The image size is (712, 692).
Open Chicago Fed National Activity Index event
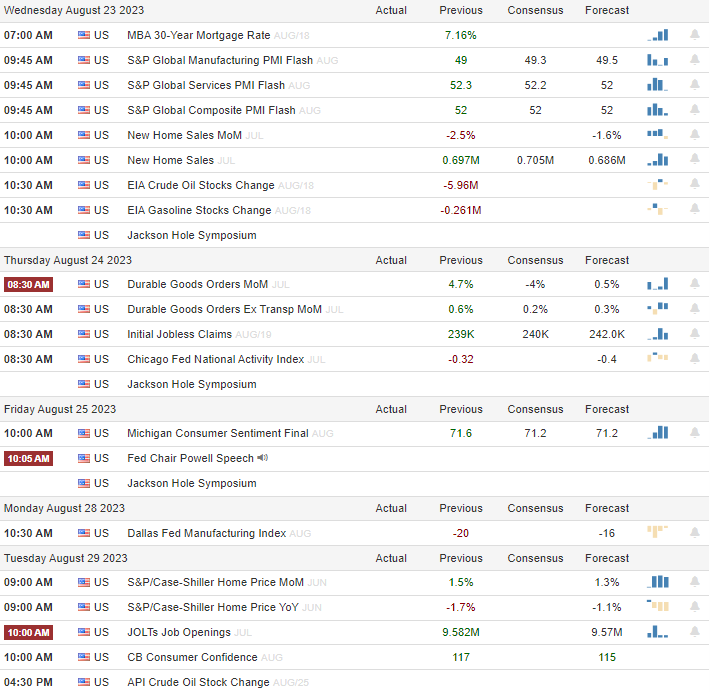[215, 359]
